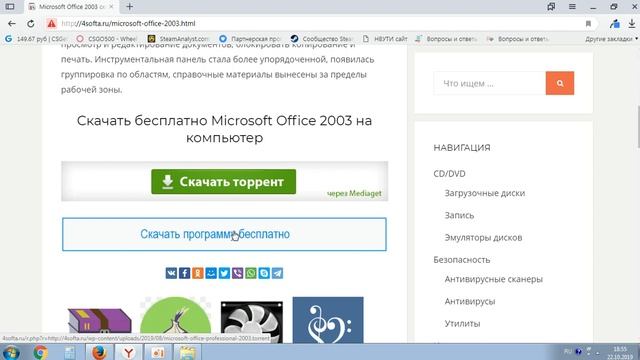The width and height of the screenshot is (640, 360).
Task: Expand the Другие закладки bookmarks dropdown
Action: point(611,39)
